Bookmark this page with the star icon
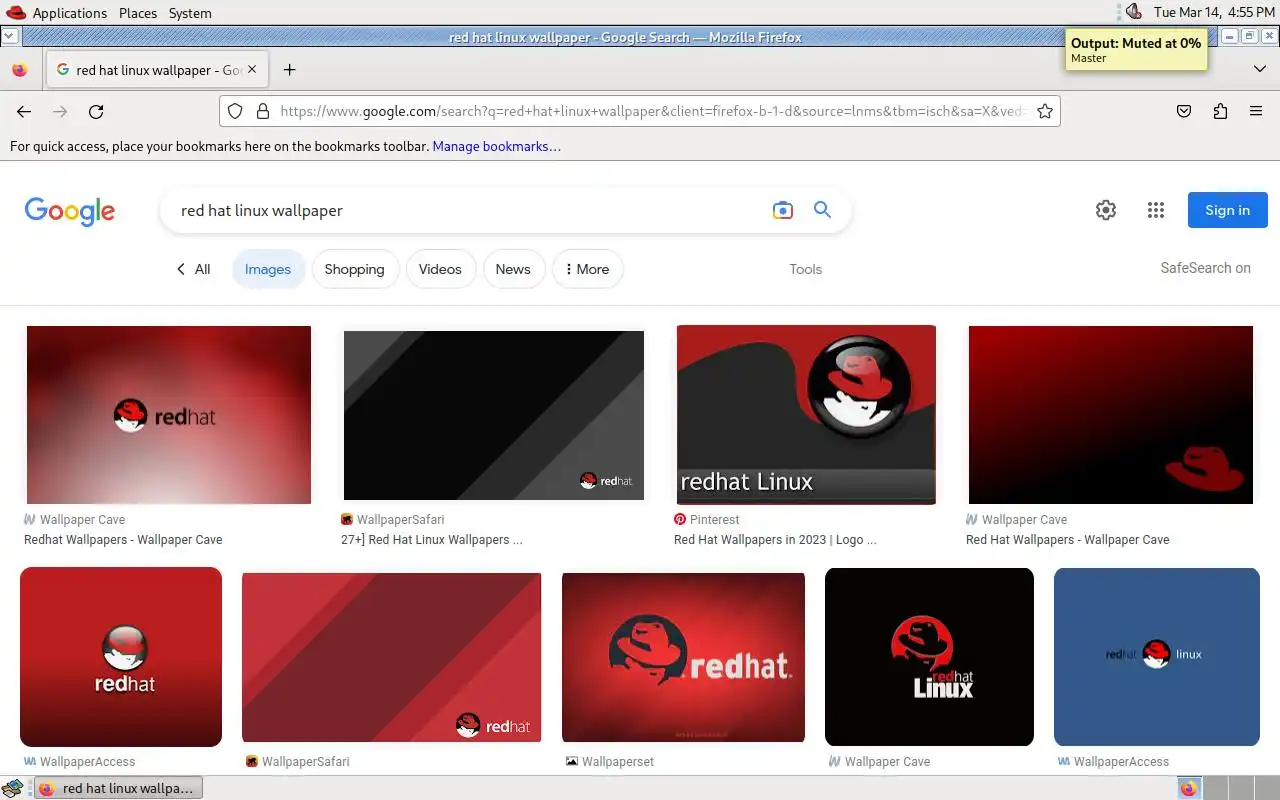Image resolution: width=1280 pixels, height=800 pixels. pyautogui.click(x=1045, y=112)
